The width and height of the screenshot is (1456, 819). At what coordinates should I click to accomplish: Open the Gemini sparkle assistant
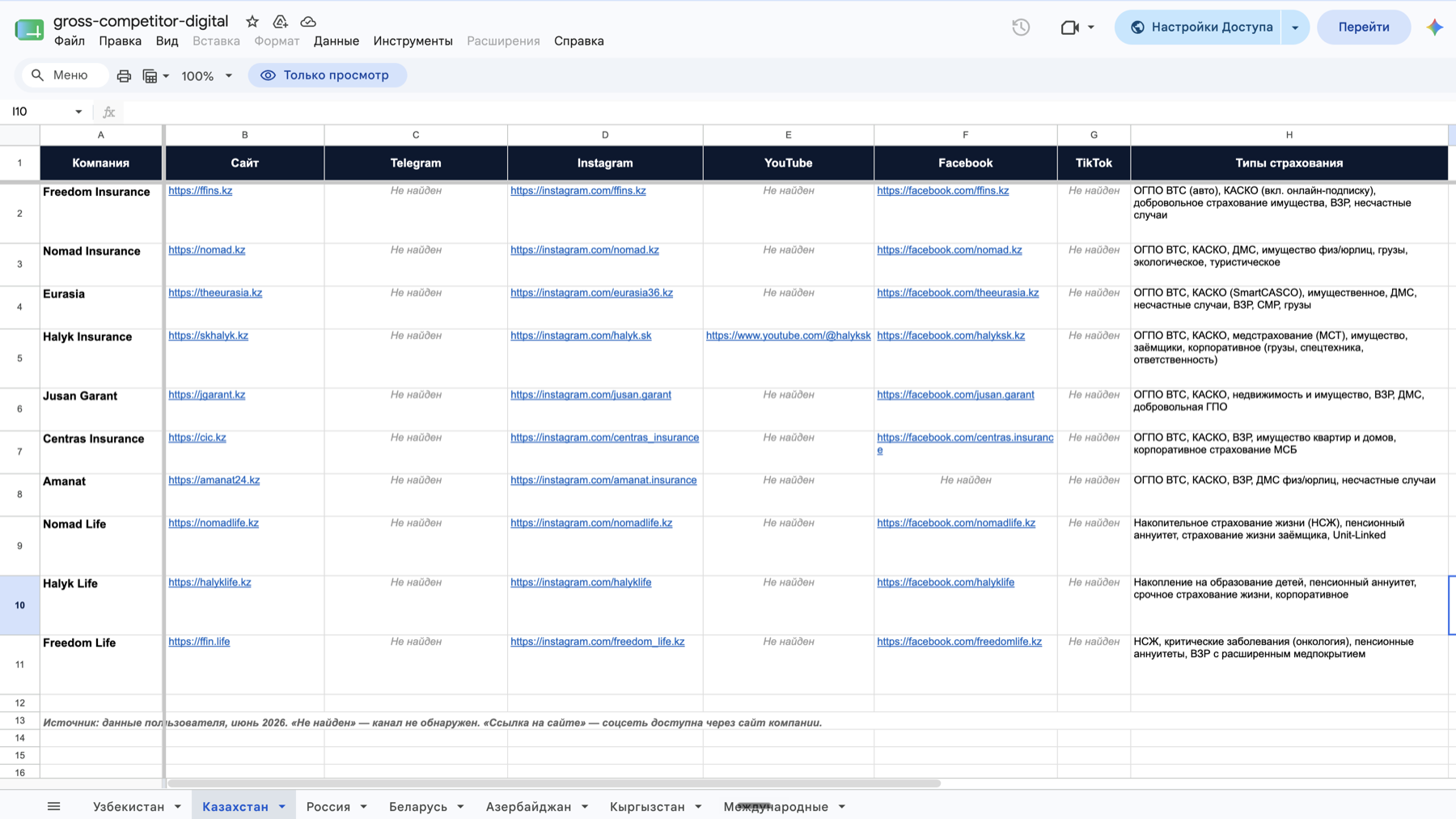tap(1435, 28)
